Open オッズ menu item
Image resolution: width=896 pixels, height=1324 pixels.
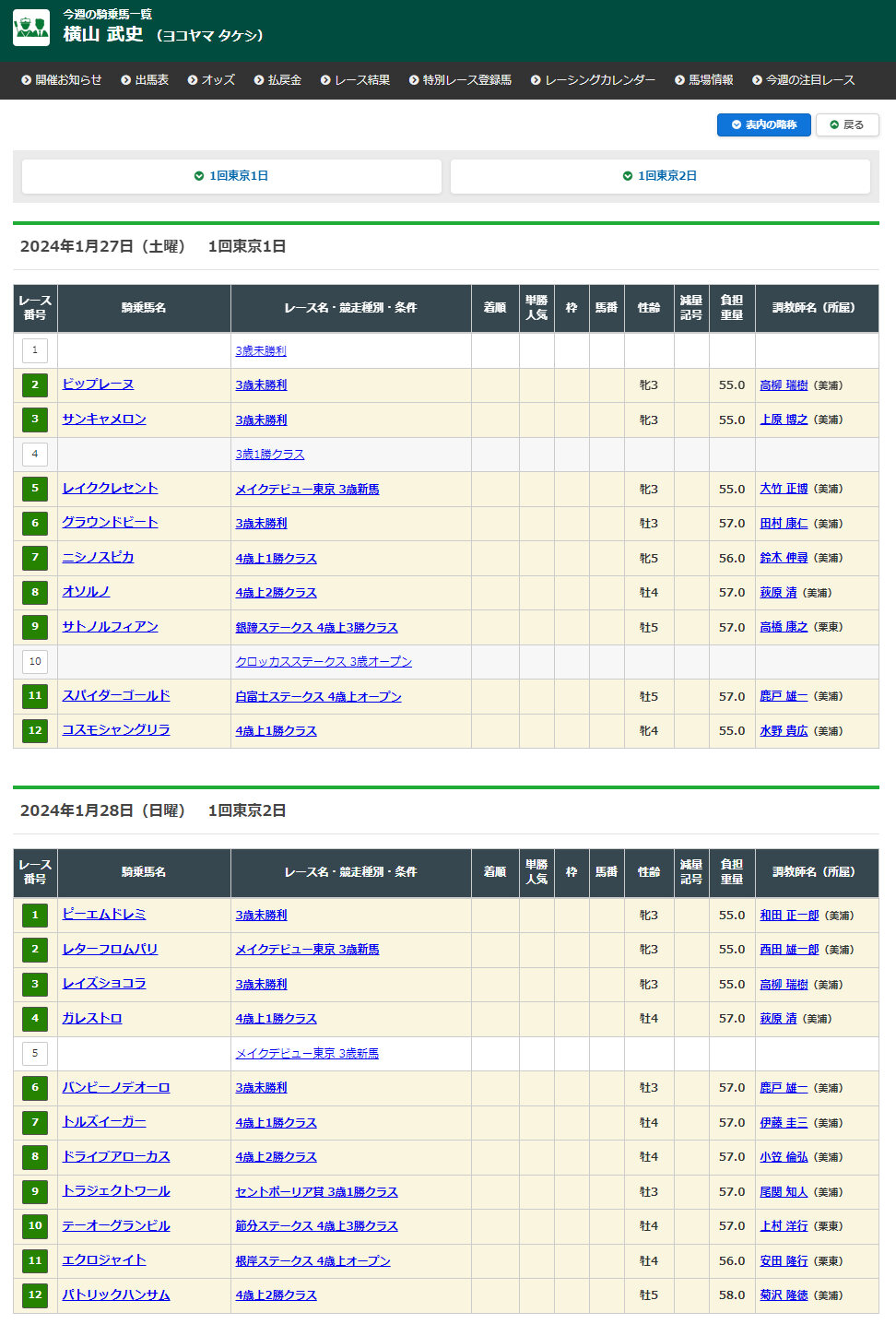(211, 80)
